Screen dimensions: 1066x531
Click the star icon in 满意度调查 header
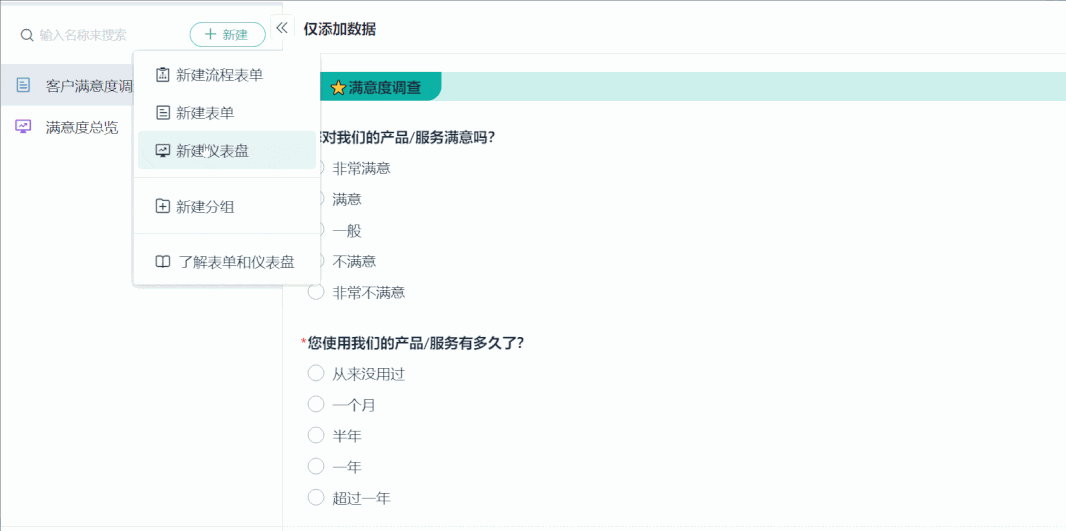338,88
